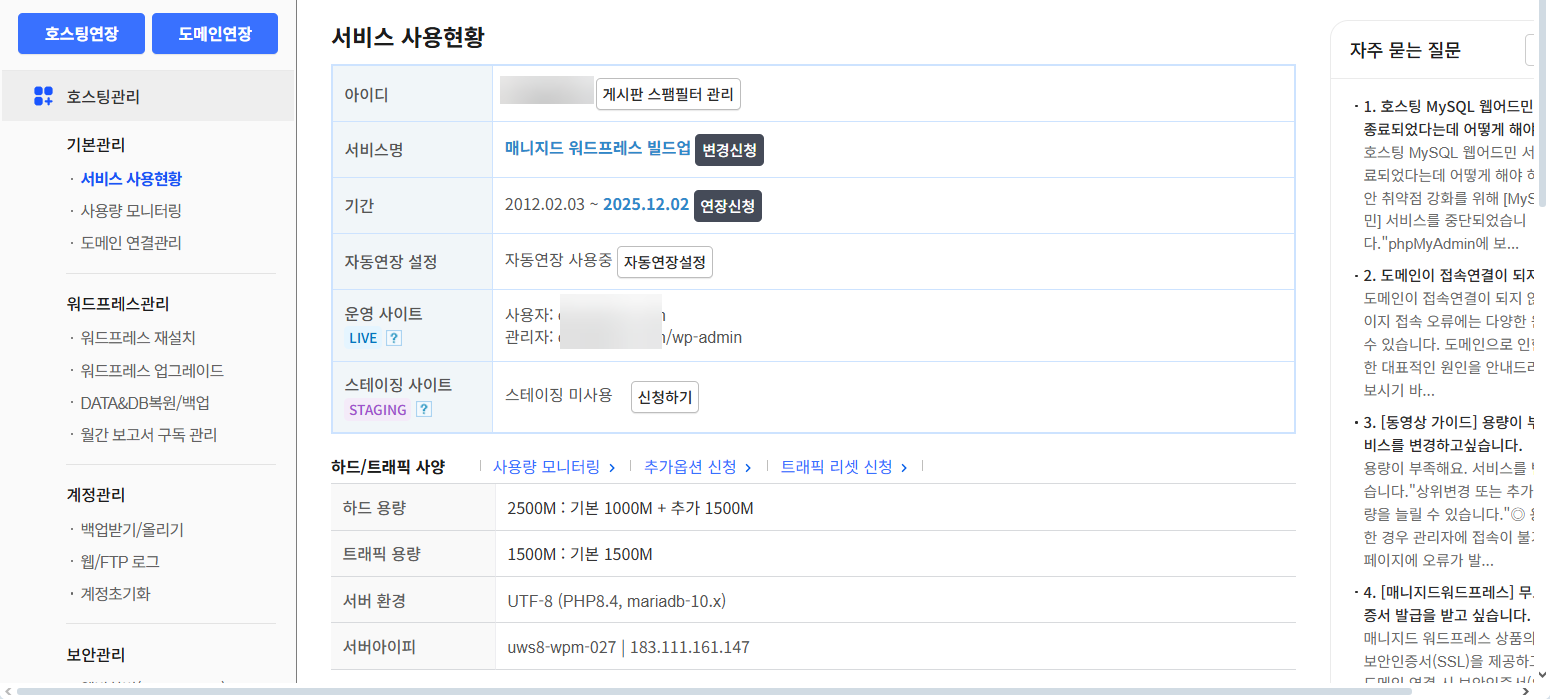Open 사용량 모니터링 link with chevron

[x=554, y=467]
